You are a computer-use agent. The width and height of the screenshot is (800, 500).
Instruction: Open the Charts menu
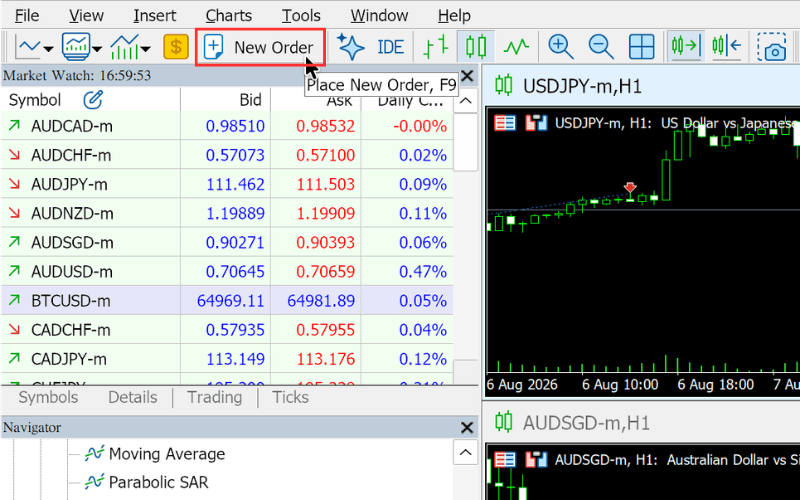click(229, 16)
